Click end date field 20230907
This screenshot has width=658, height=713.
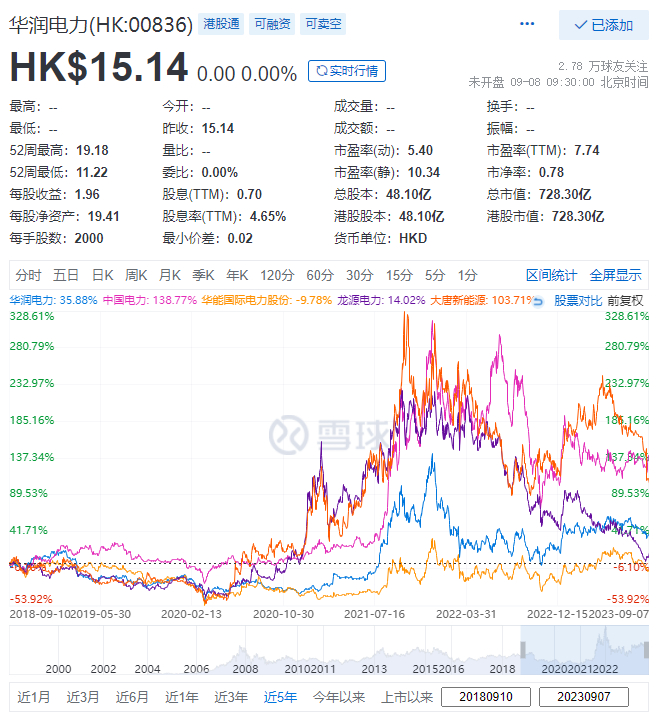point(584,697)
